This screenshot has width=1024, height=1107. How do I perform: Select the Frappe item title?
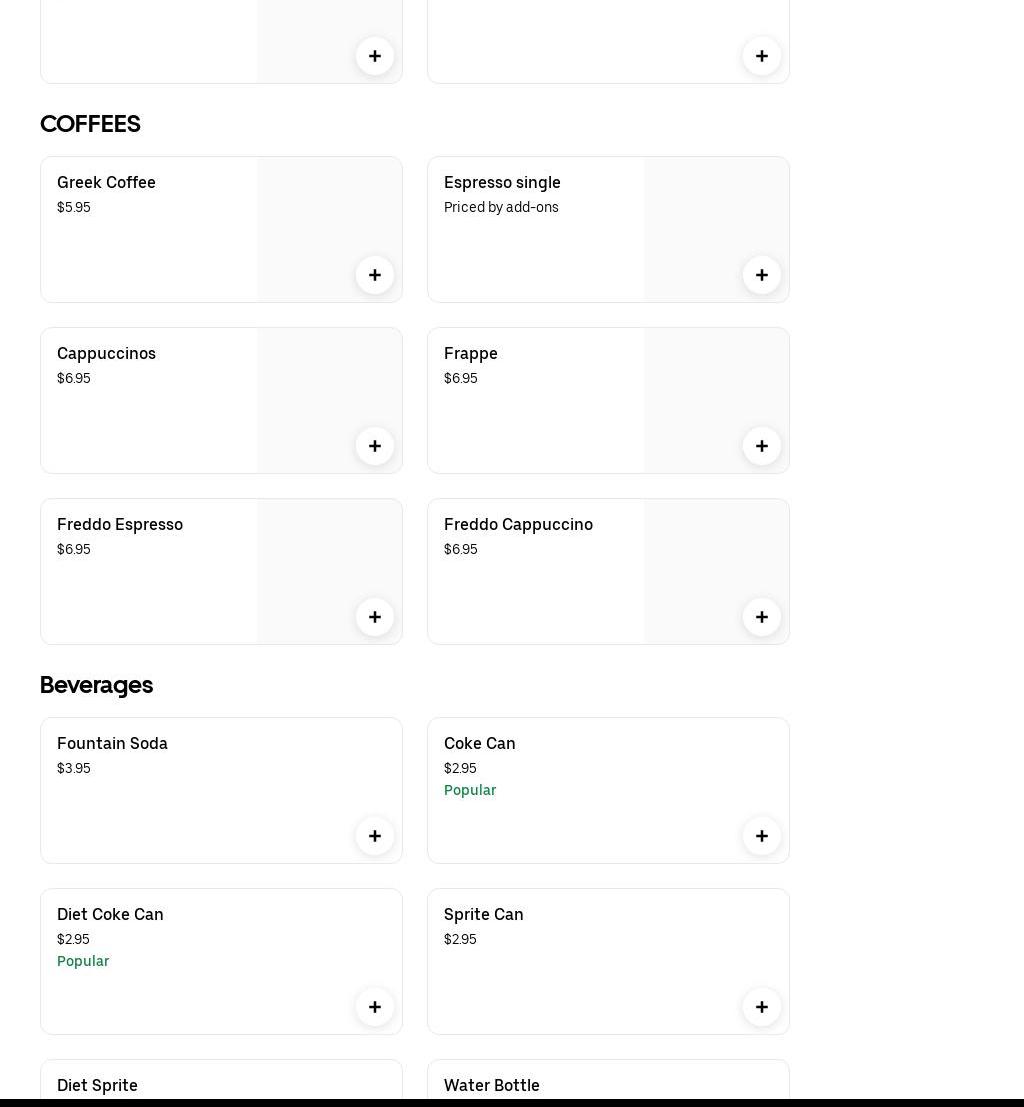click(x=471, y=354)
